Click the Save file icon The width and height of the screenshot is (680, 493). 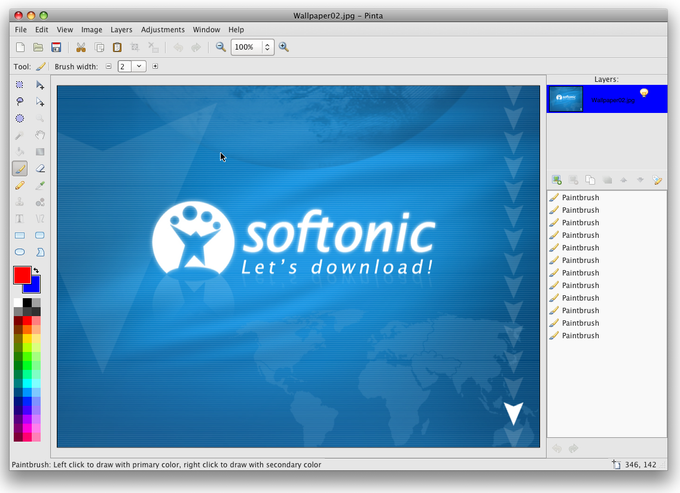coord(56,47)
